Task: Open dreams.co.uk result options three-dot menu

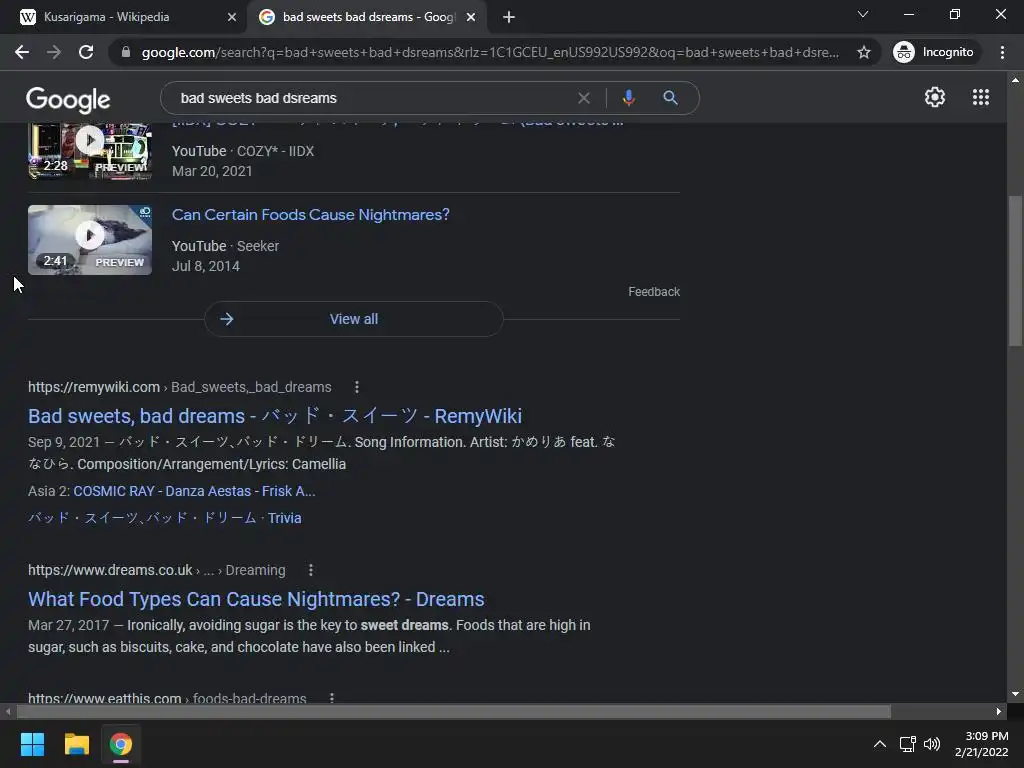Action: (x=311, y=570)
